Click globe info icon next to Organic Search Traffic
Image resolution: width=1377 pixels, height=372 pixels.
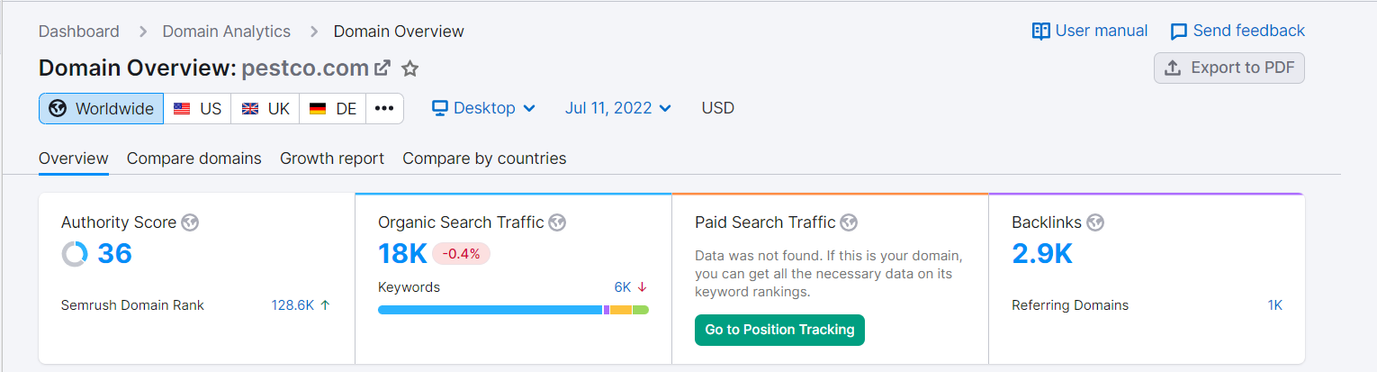tap(557, 222)
